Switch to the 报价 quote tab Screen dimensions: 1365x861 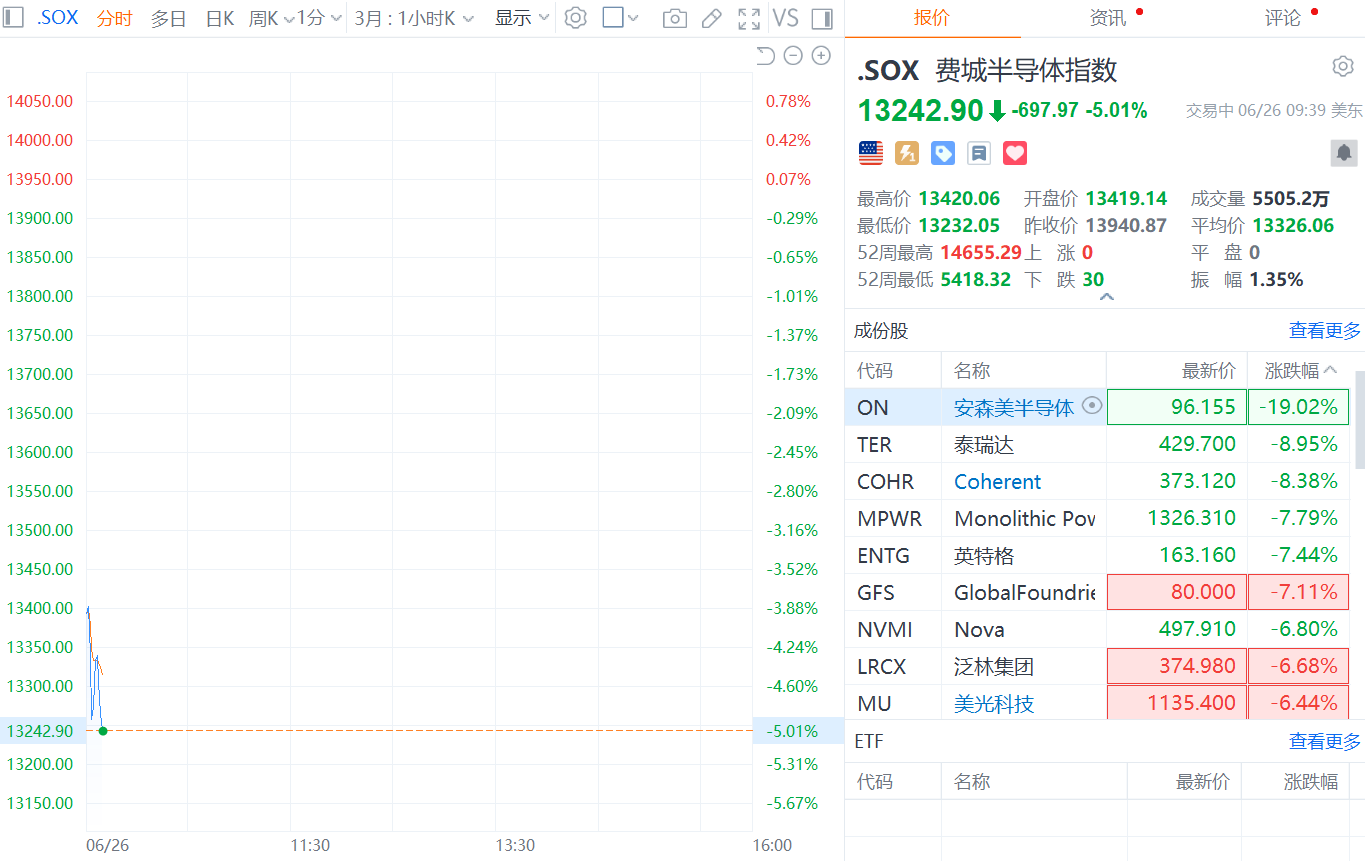[x=931, y=18]
